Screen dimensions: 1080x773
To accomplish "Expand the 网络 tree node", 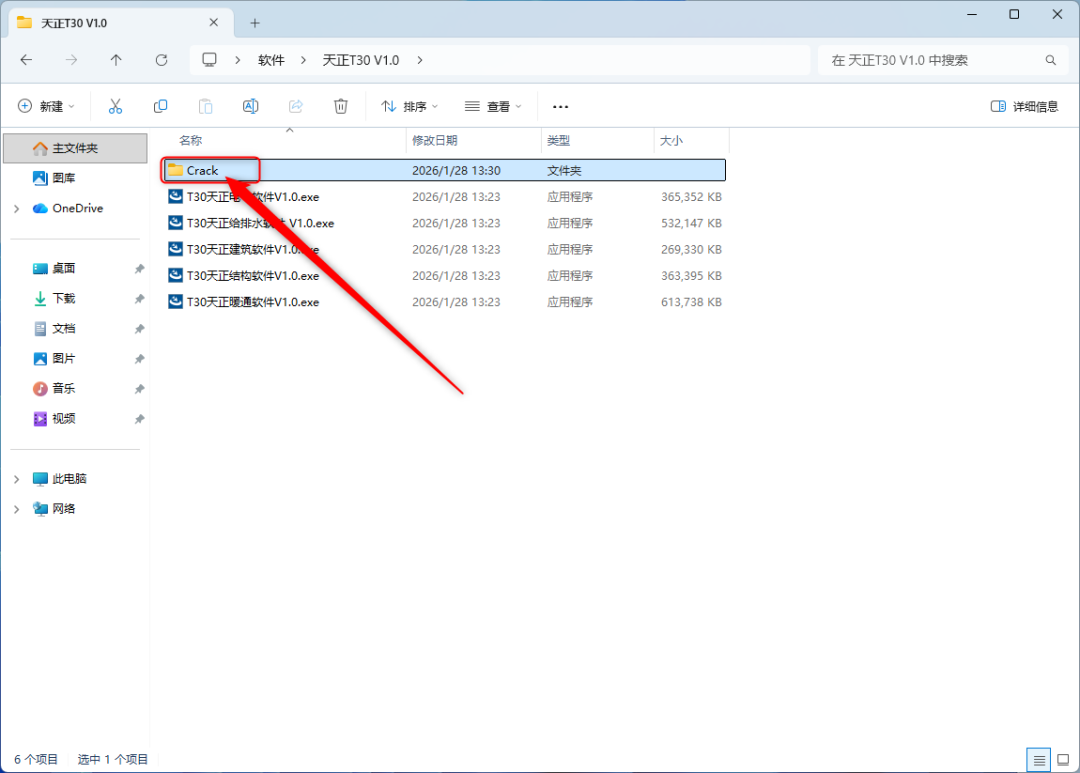I will (17, 509).
